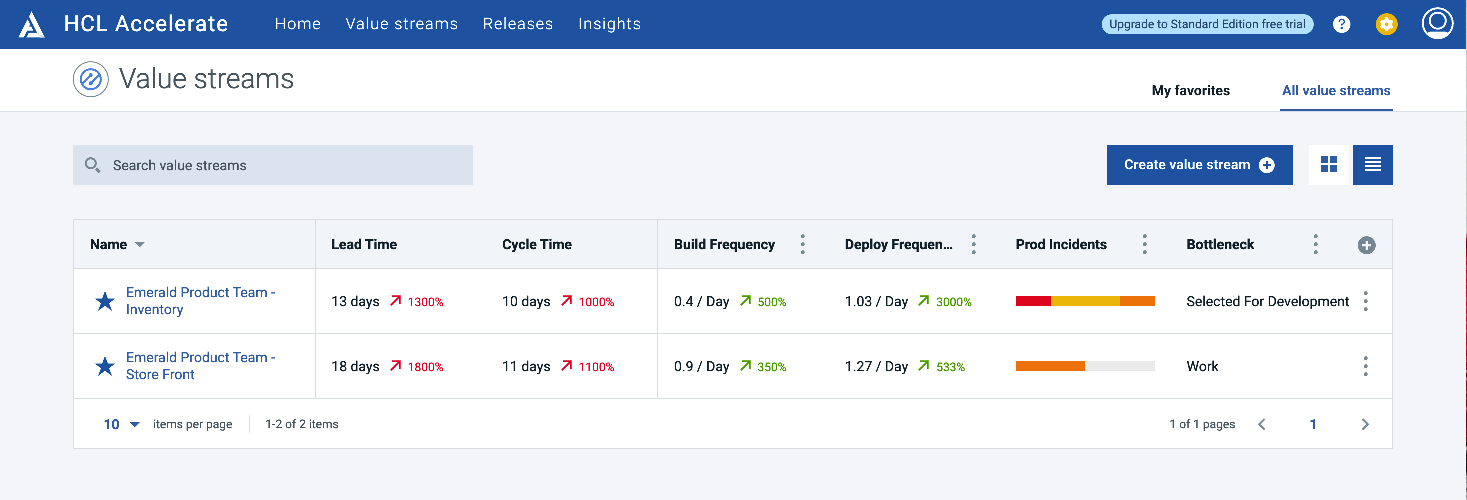1467x500 pixels.
Task: Click Upgrade to Standard Edition free trial
Action: [1208, 24]
